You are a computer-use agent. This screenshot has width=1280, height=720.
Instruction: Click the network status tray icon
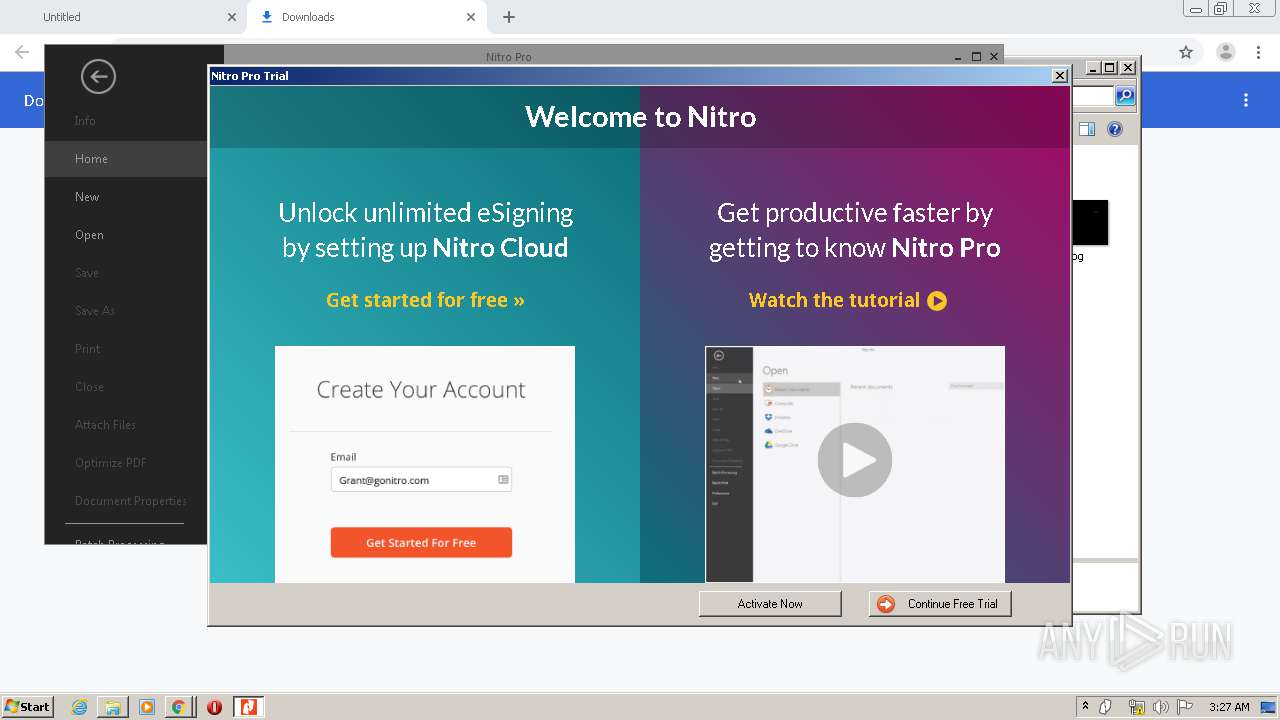coord(1136,707)
